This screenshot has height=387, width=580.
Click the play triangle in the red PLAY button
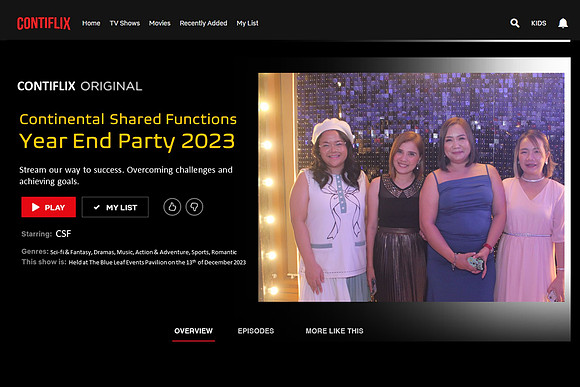point(36,207)
